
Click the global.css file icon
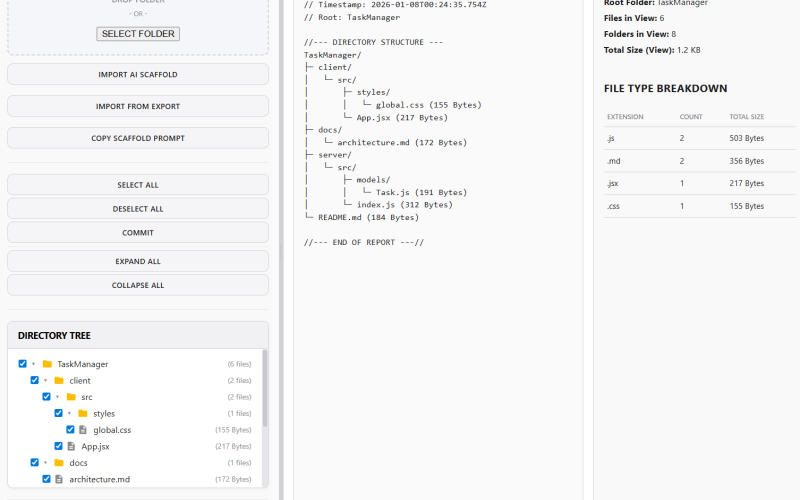(x=83, y=430)
